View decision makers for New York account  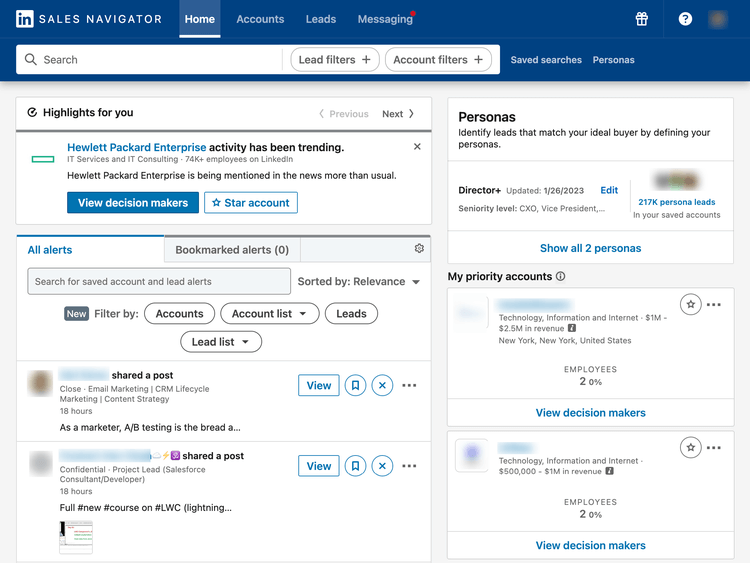[x=591, y=413]
